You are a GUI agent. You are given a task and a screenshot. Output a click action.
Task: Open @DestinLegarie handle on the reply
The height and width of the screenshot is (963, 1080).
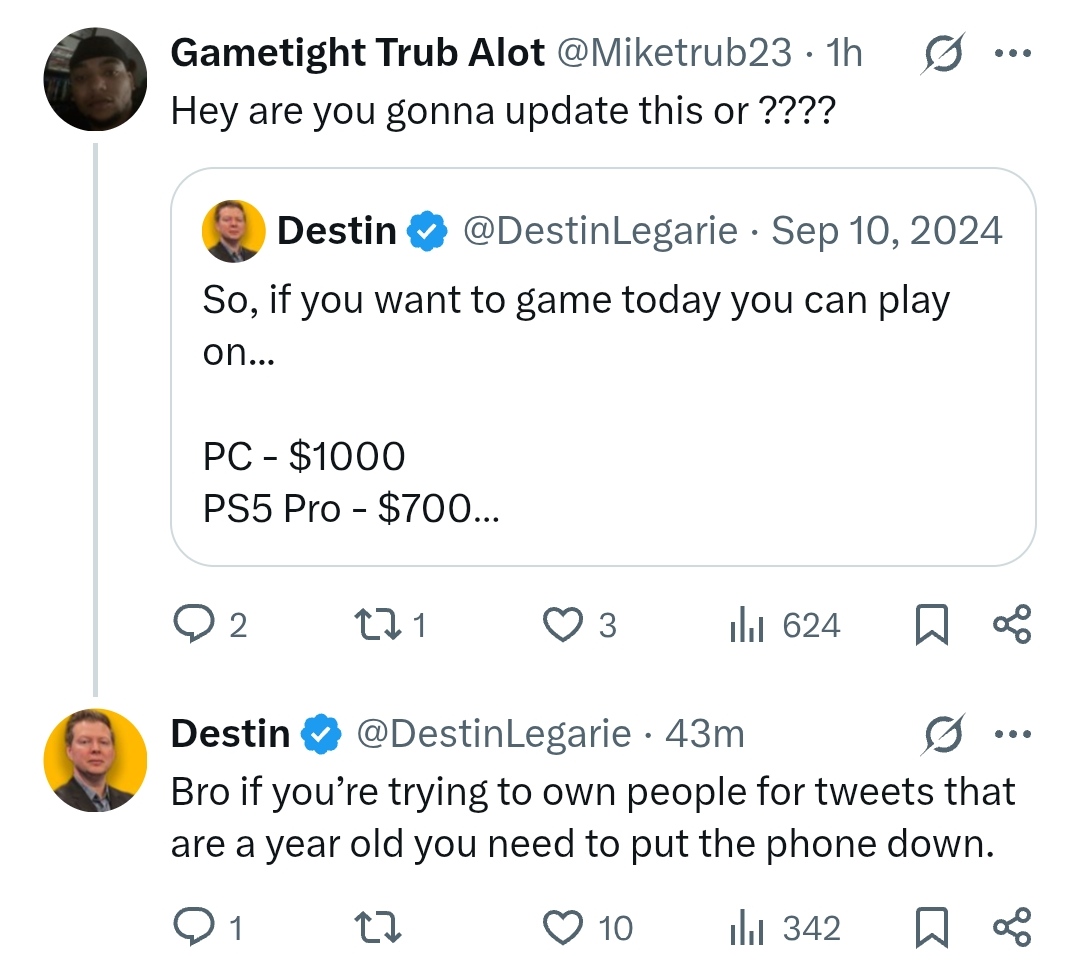[494, 734]
